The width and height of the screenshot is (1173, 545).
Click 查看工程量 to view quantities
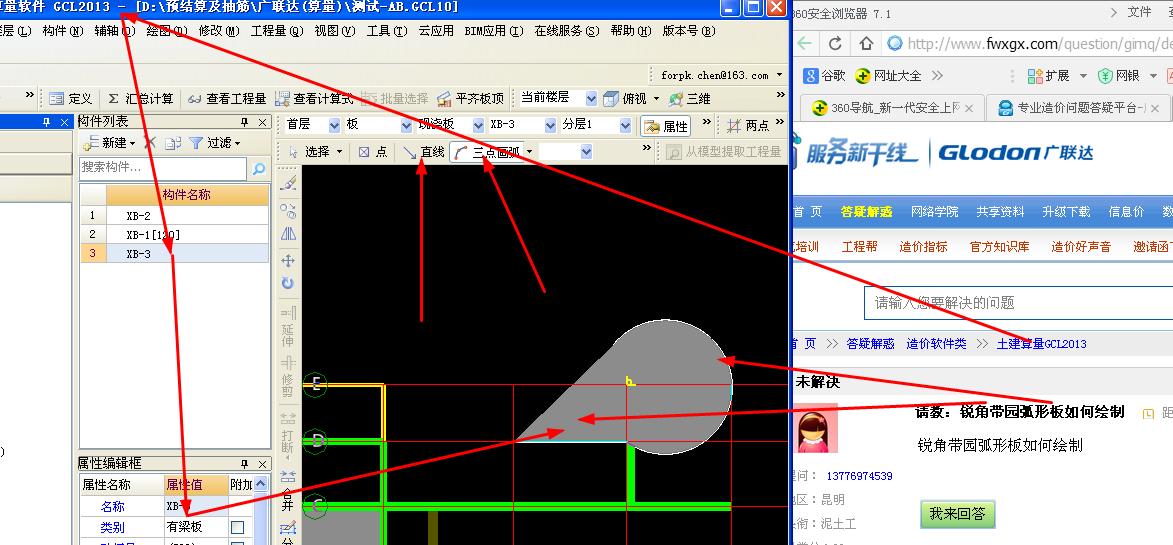[x=227, y=99]
